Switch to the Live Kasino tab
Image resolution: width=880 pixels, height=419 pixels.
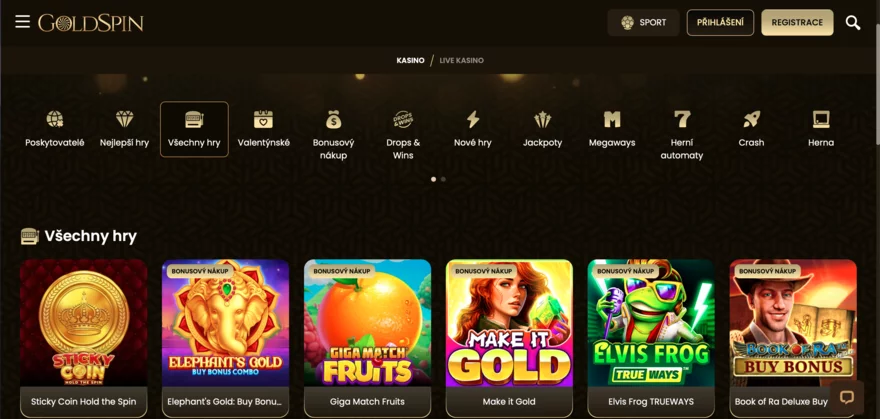[x=461, y=60]
